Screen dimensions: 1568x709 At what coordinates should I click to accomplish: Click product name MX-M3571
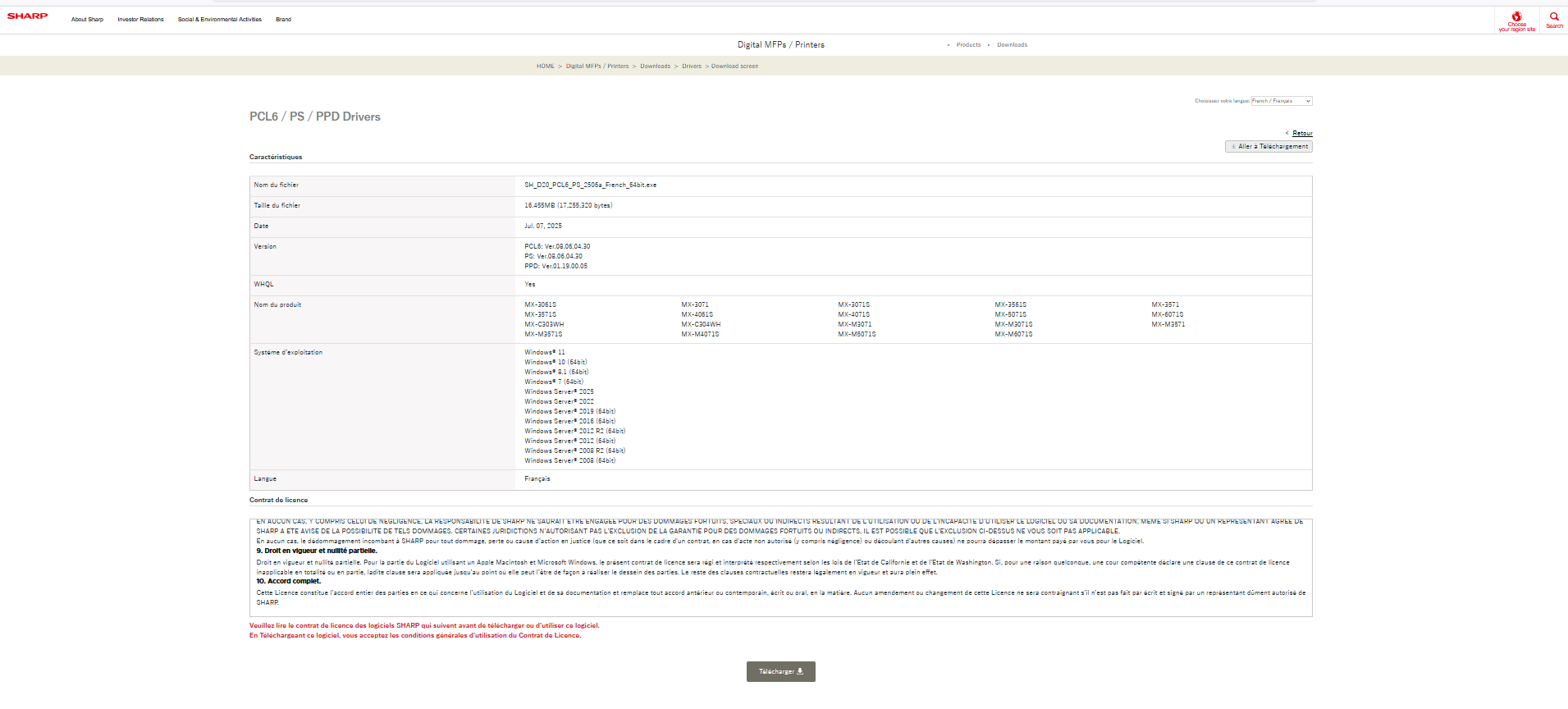[x=1168, y=325]
